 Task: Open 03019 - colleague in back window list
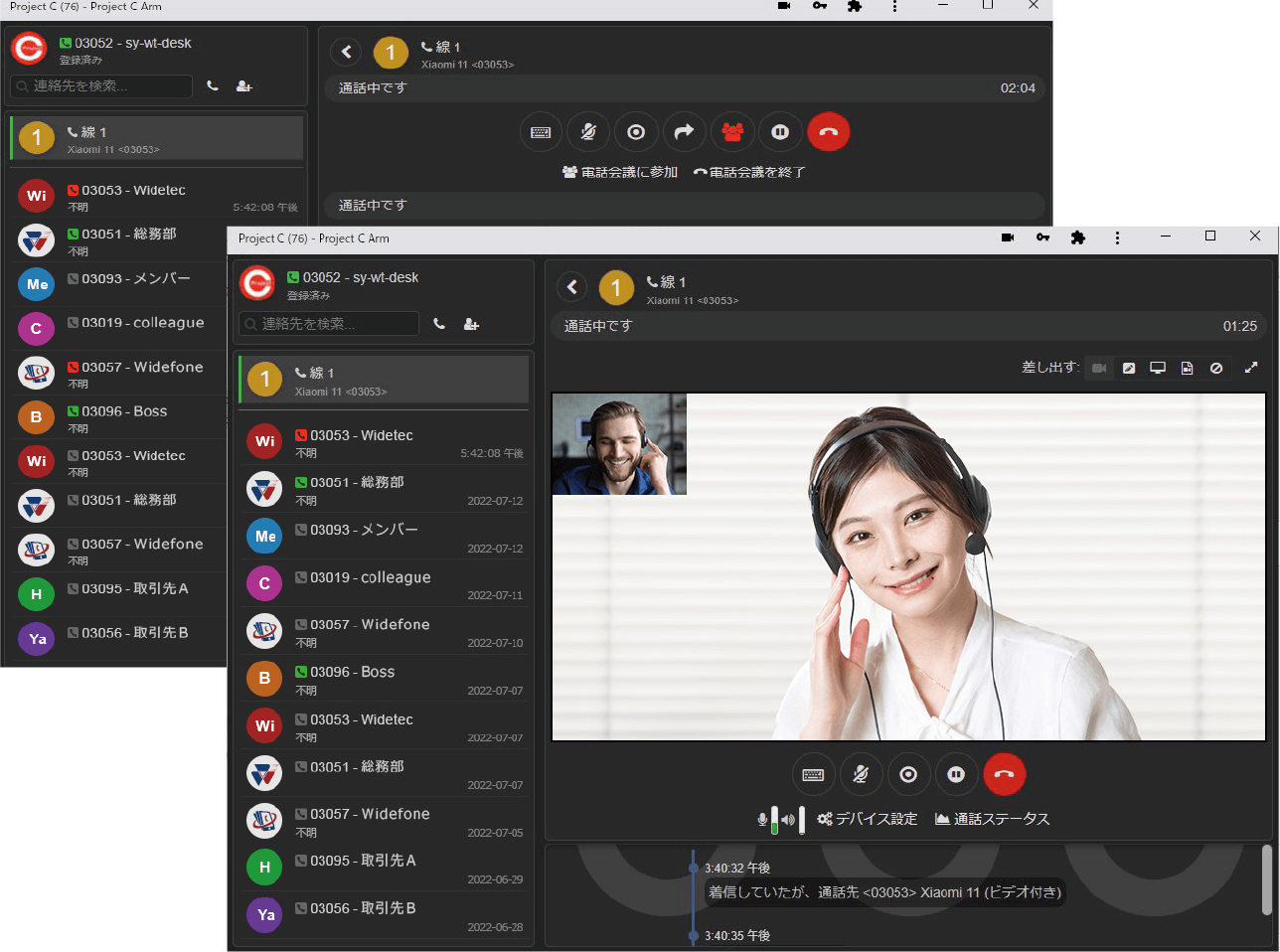(119, 328)
